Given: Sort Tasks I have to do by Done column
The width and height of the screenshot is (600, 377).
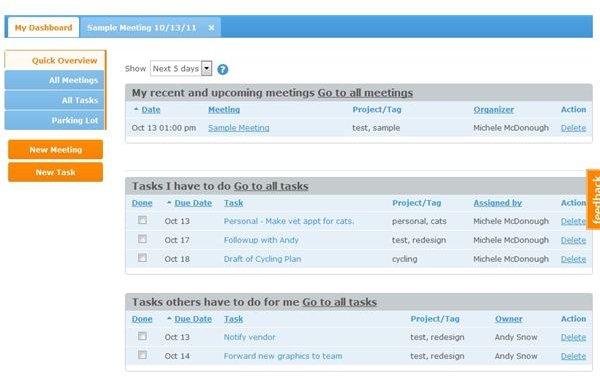Looking at the screenshot, I should click(142, 203).
